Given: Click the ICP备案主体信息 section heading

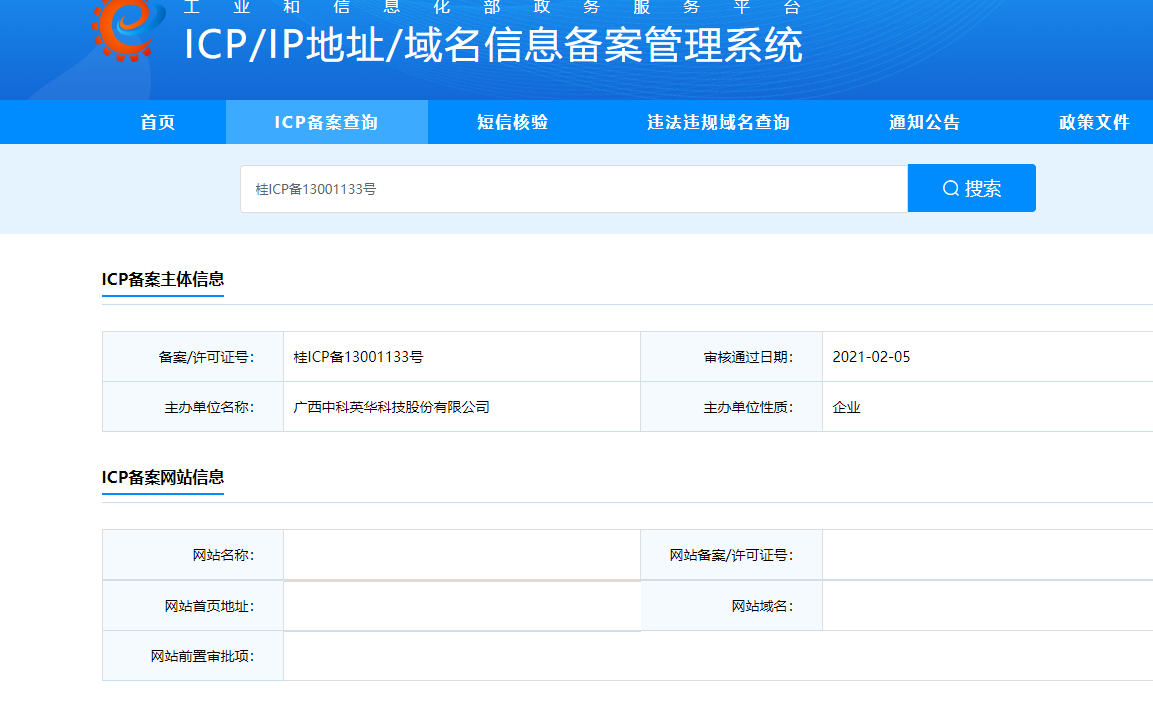Looking at the screenshot, I should (163, 279).
